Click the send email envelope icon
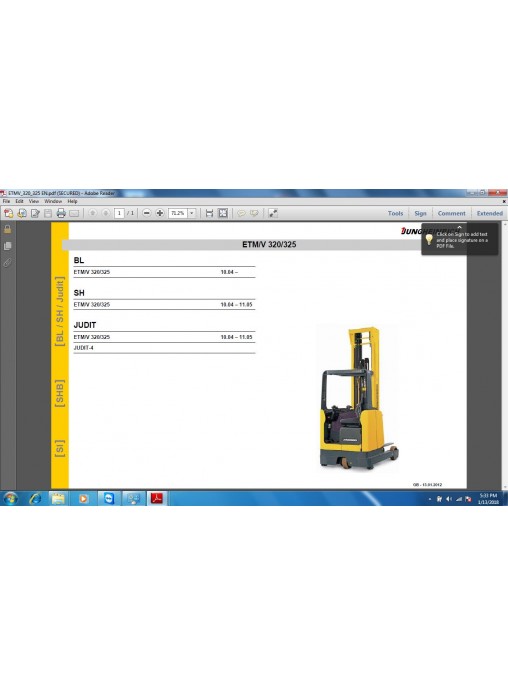508x696 pixels. [x=74, y=214]
